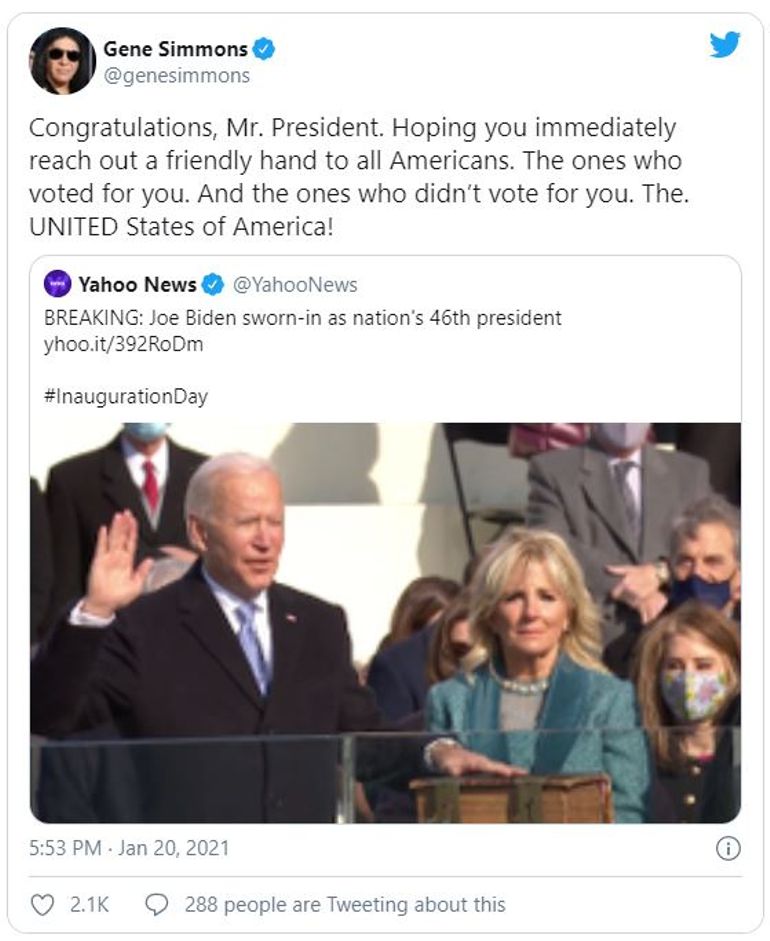Open the tweet info icon
770x941 pixels.
click(x=728, y=849)
